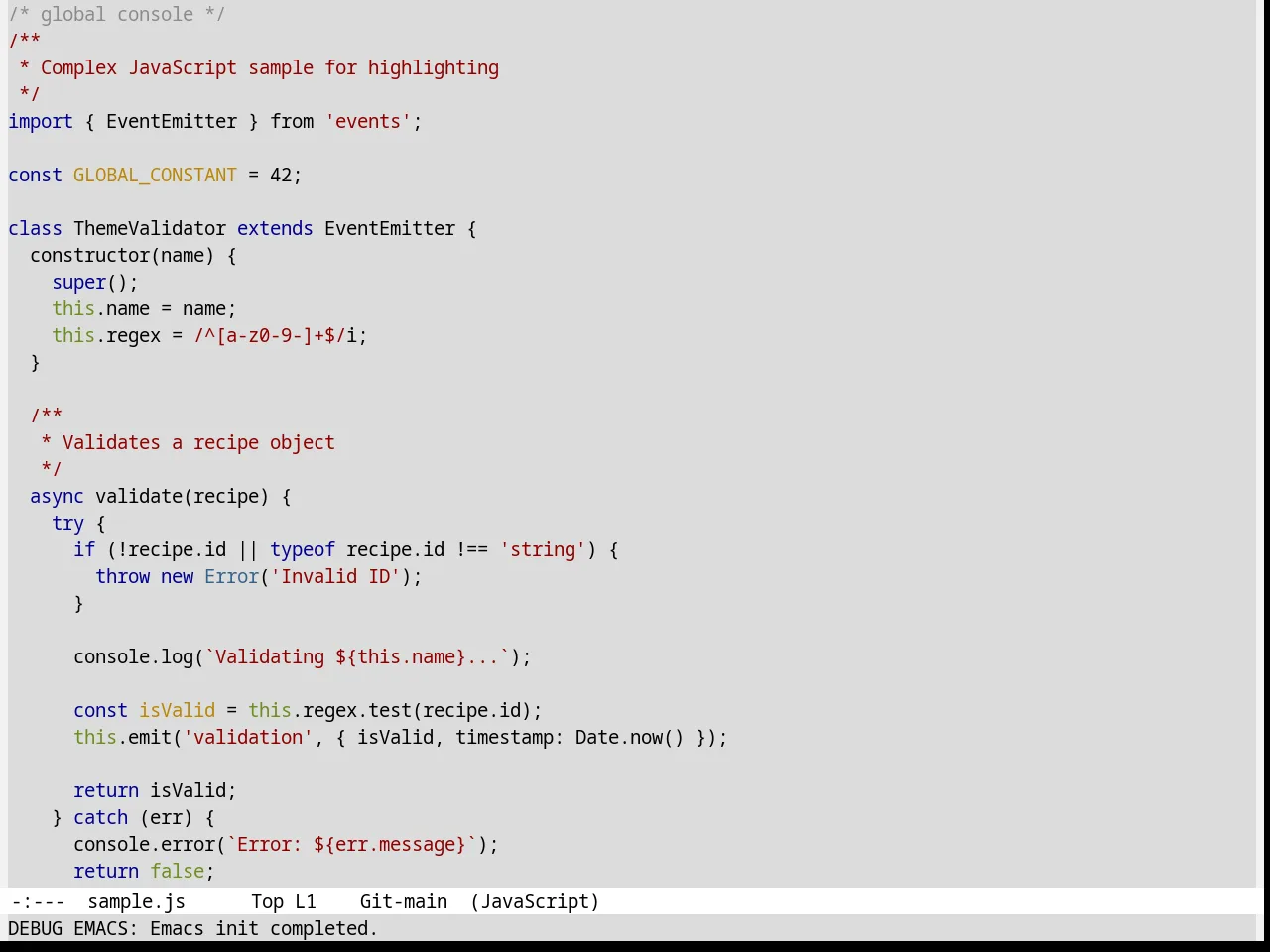This screenshot has width=1270, height=952.
Task: Click 'return isValid;' statement
Action: tap(155, 790)
